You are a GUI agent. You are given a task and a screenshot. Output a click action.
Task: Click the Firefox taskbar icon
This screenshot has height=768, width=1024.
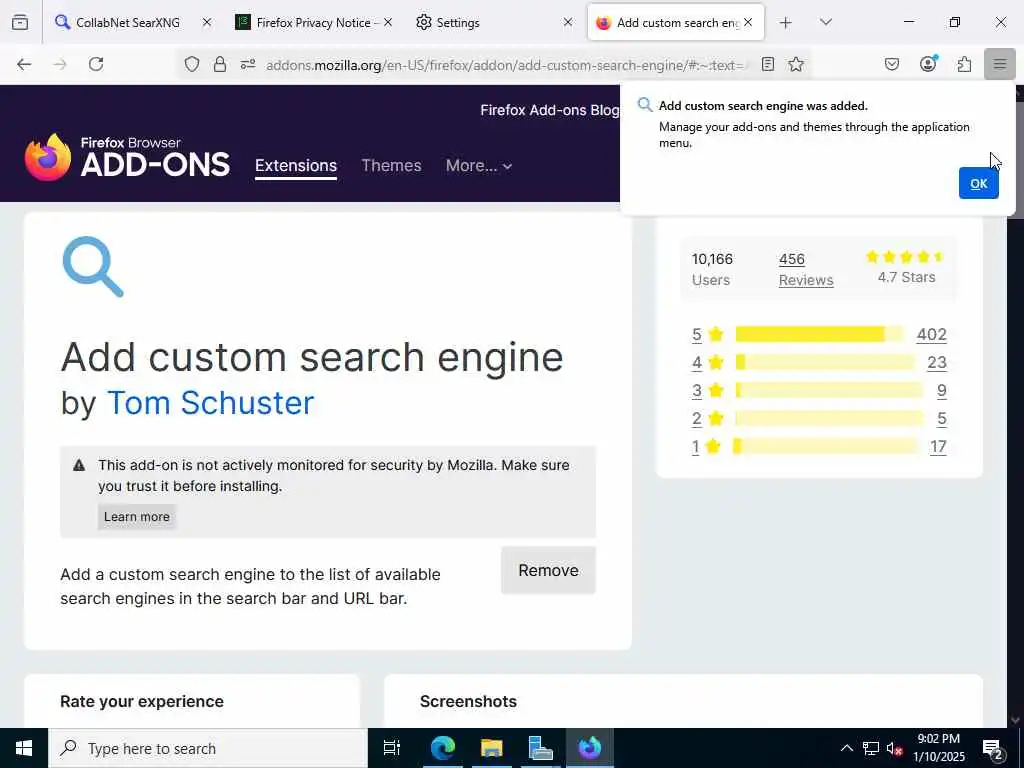[x=590, y=748]
